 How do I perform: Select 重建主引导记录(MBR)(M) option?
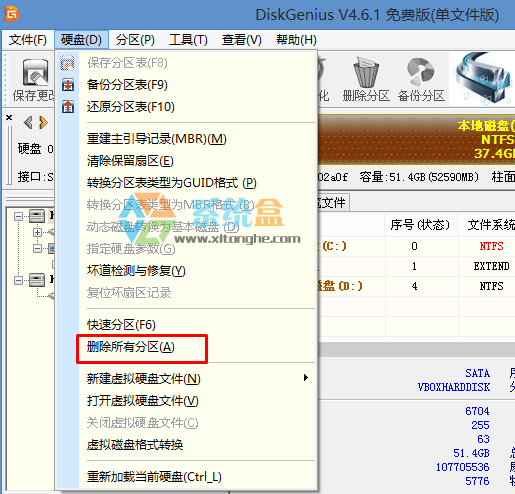pyautogui.click(x=157, y=139)
